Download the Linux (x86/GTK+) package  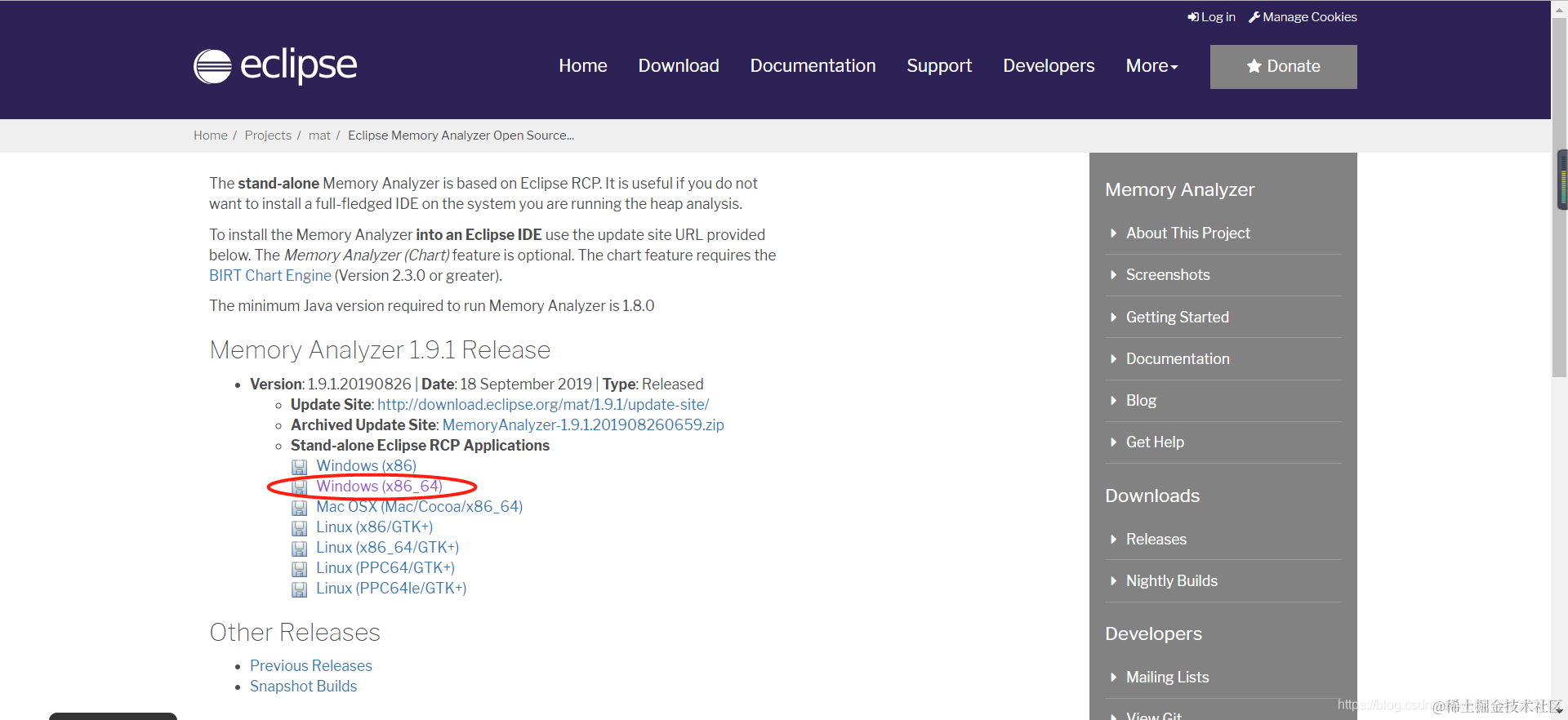[x=375, y=527]
